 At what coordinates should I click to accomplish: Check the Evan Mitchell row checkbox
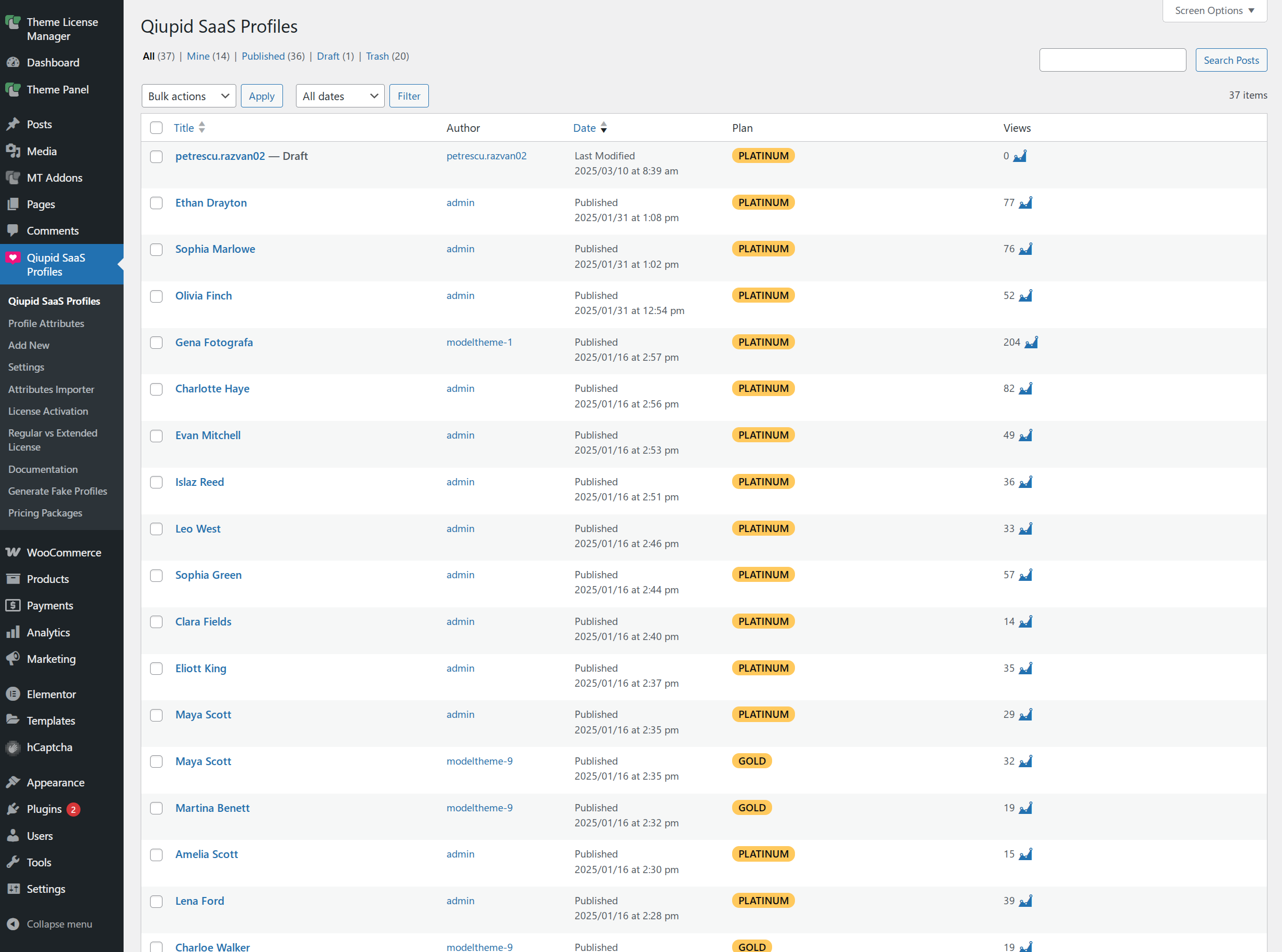point(156,436)
